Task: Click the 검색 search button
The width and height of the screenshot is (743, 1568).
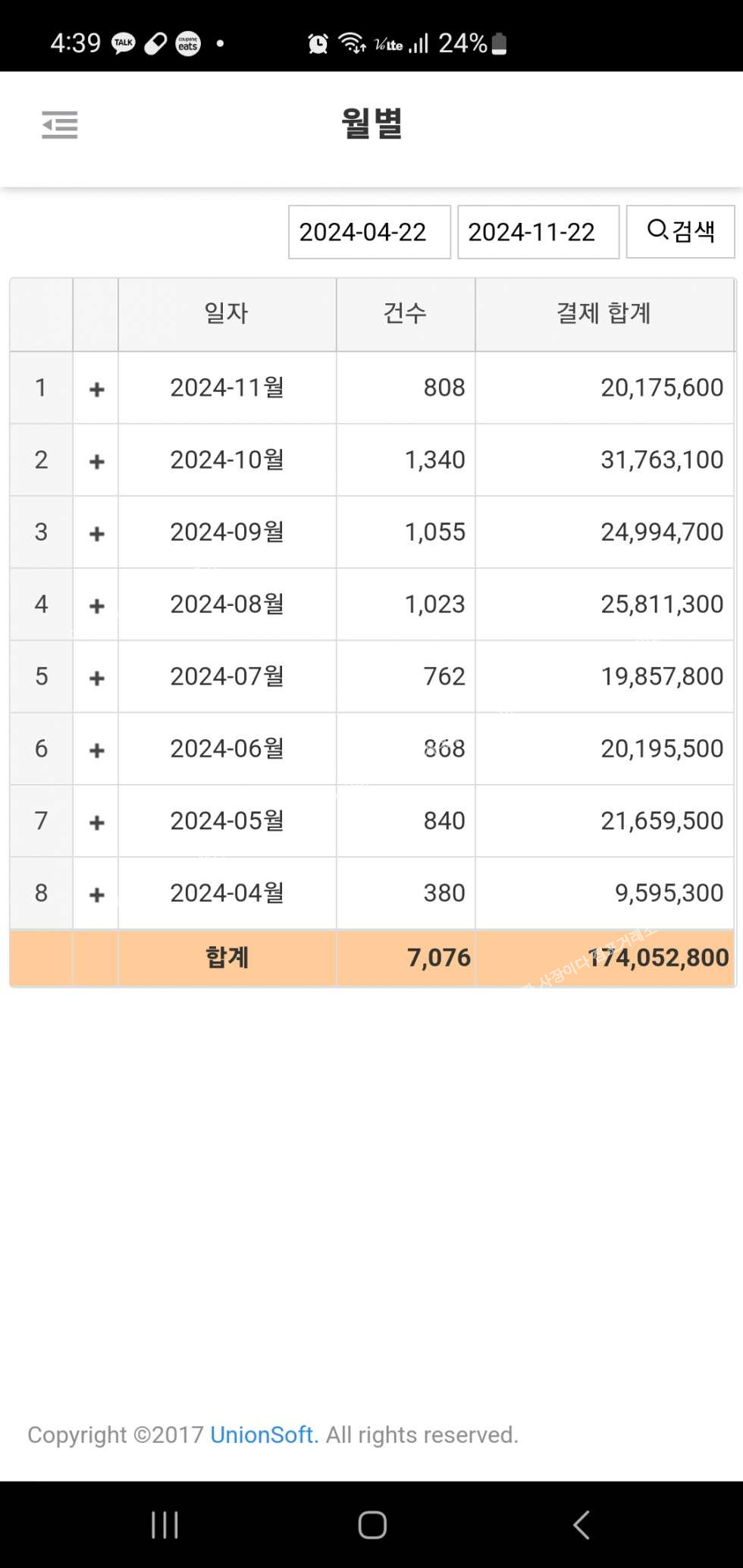Action: (680, 231)
